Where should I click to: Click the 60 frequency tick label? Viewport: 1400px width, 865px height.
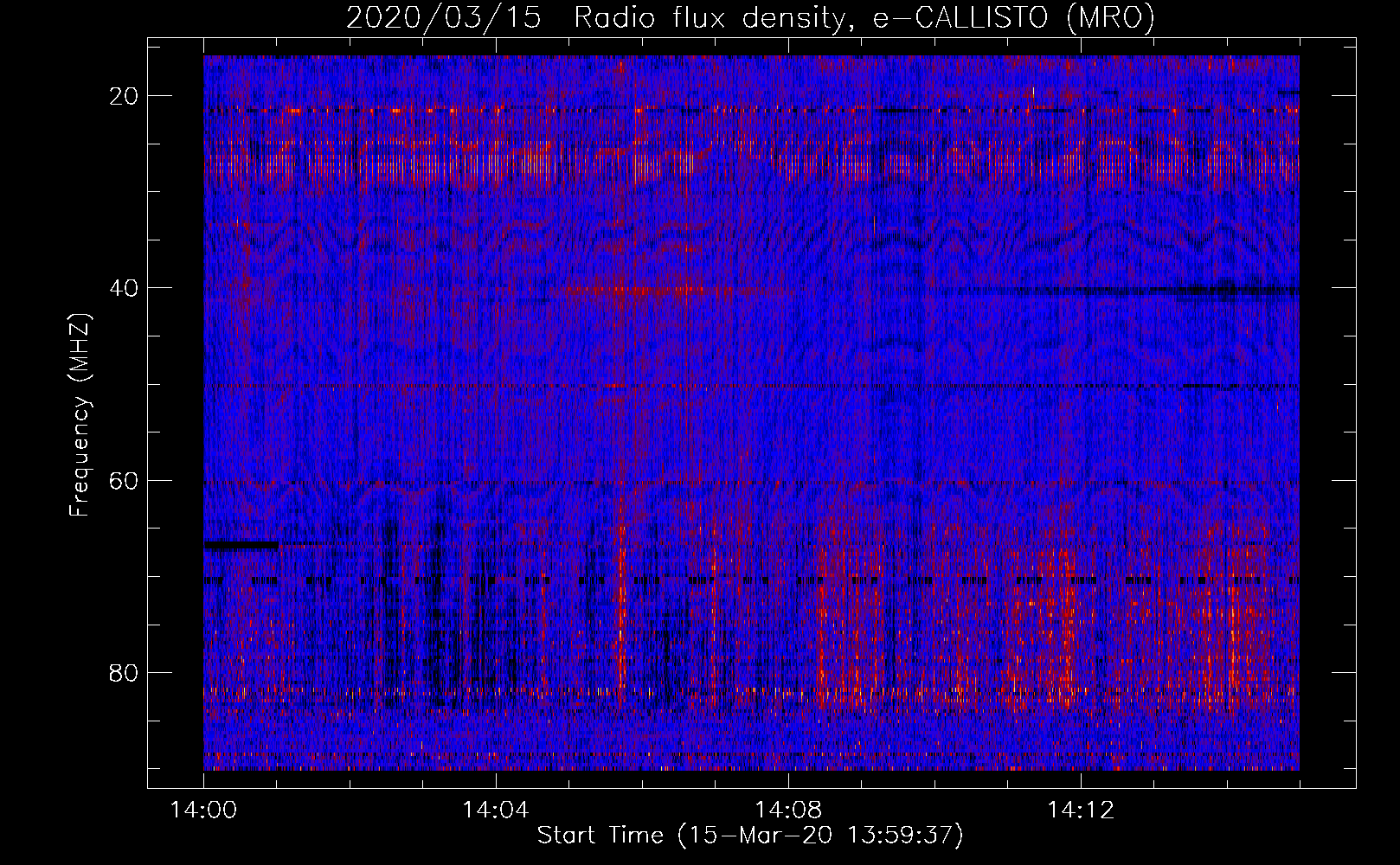[125, 480]
